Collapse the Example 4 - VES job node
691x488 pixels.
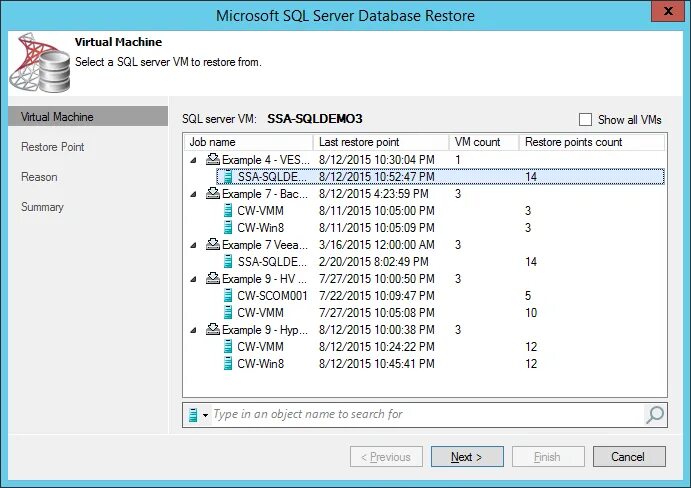tap(193, 160)
